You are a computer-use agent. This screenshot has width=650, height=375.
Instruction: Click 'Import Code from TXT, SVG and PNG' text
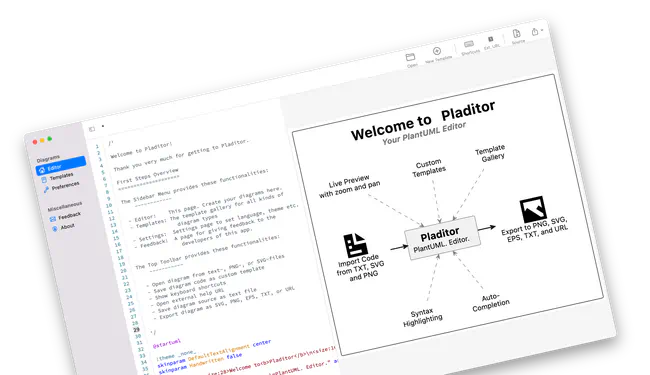coord(360,268)
